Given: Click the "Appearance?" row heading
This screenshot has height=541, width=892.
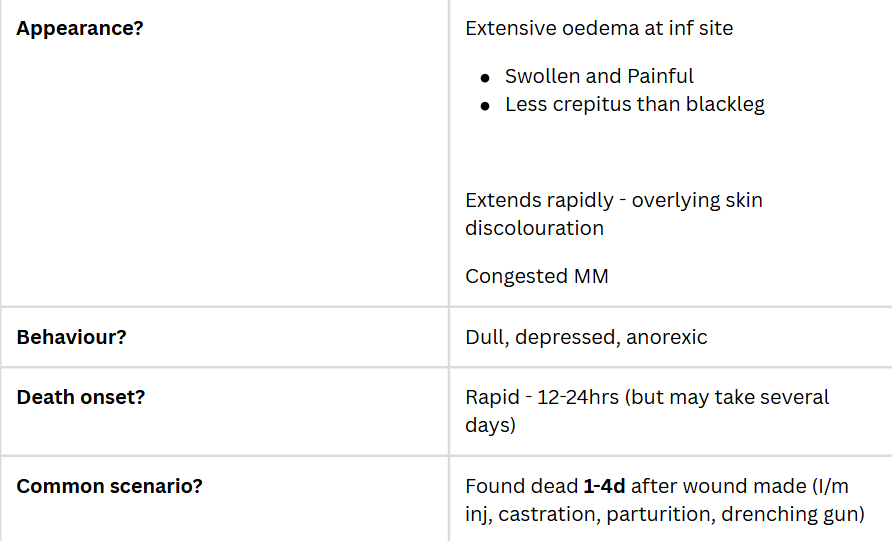Looking at the screenshot, I should 80,28.
